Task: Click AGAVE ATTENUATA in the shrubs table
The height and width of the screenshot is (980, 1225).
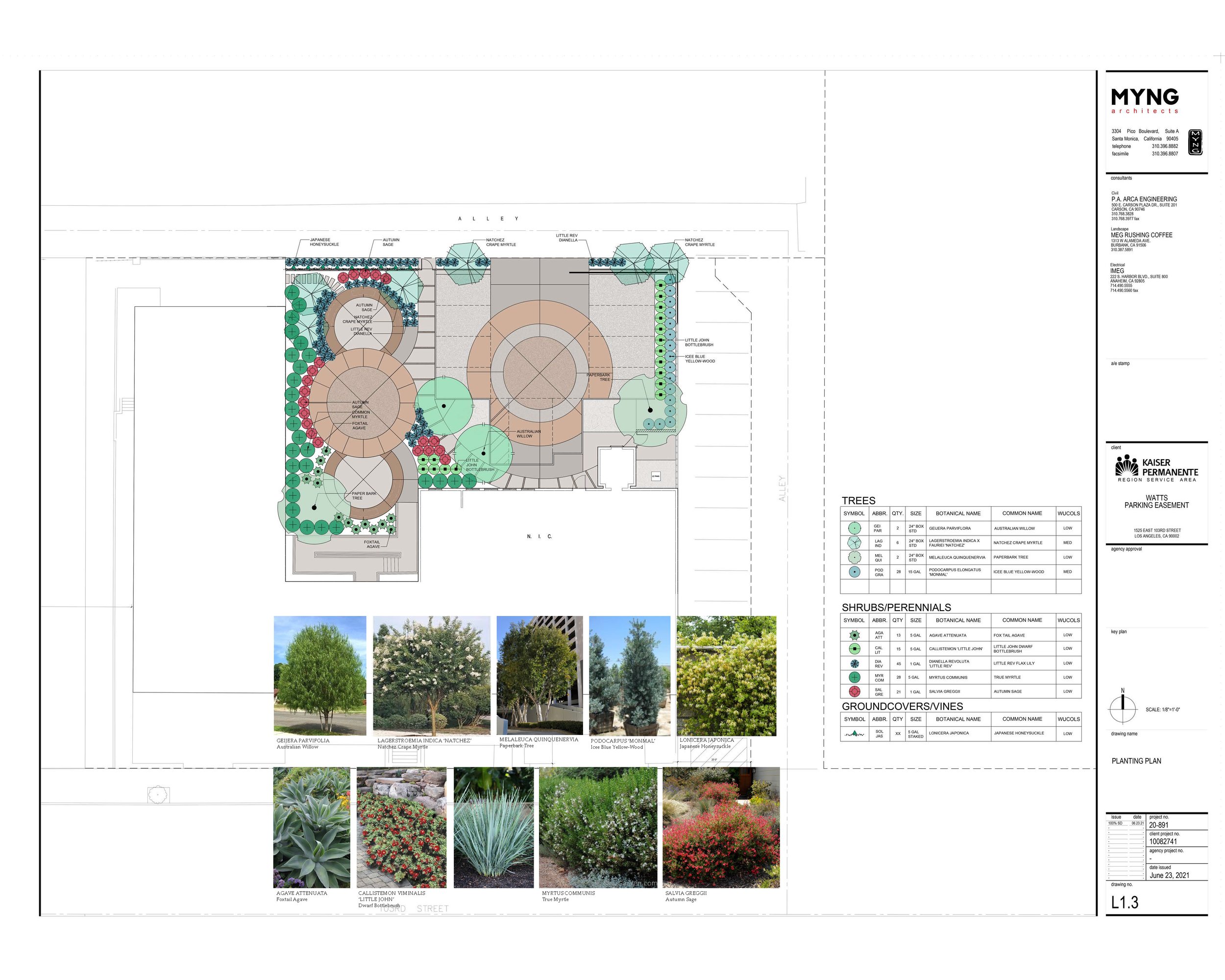Action: pyautogui.click(x=948, y=635)
